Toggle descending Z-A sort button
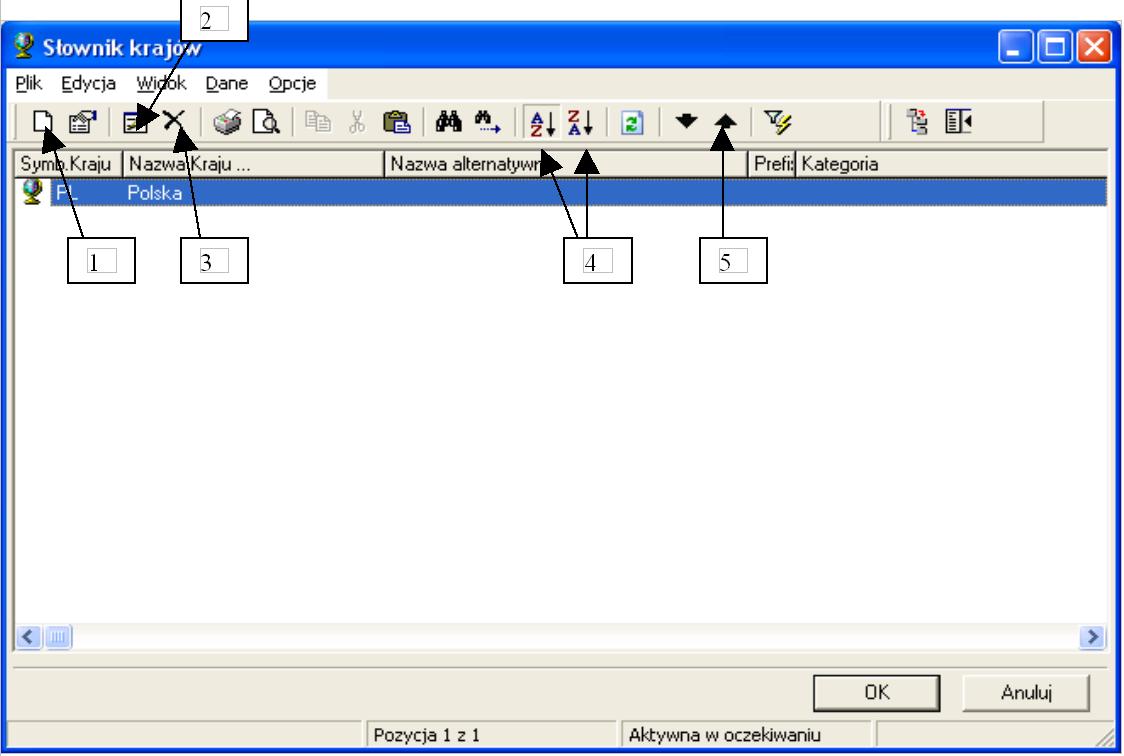Image resolution: width=1124 pixels, height=756 pixels. (580, 123)
